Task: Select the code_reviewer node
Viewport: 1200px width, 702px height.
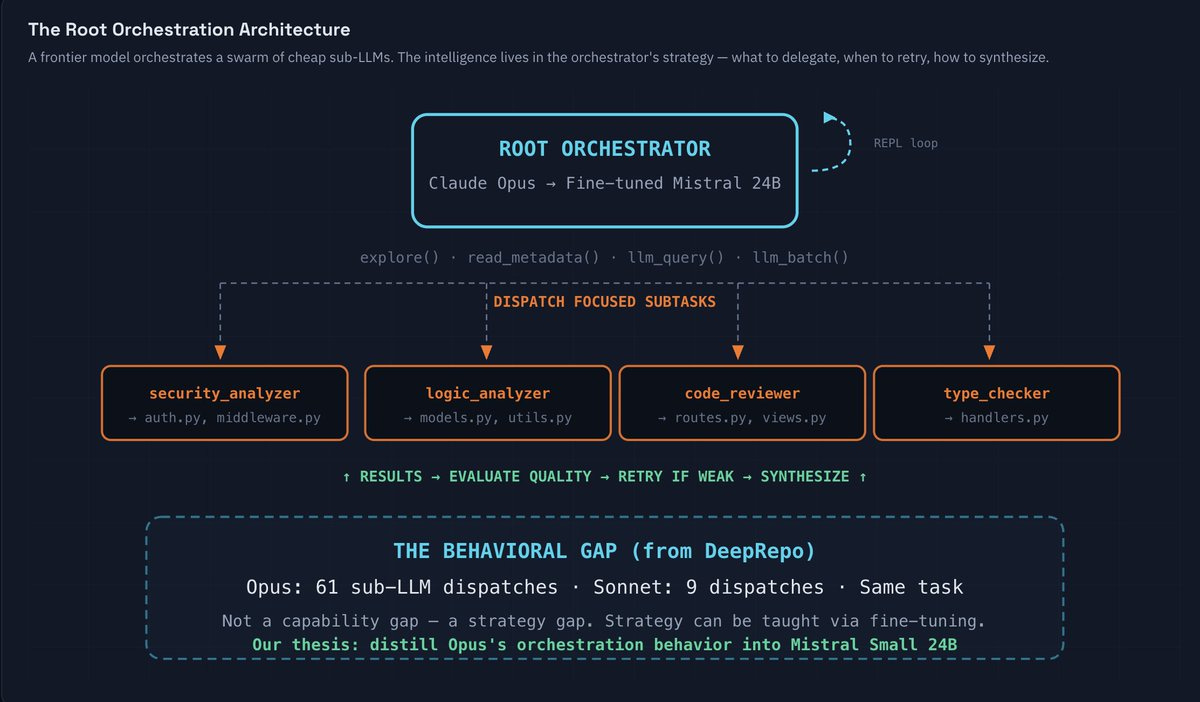Action: click(x=742, y=403)
